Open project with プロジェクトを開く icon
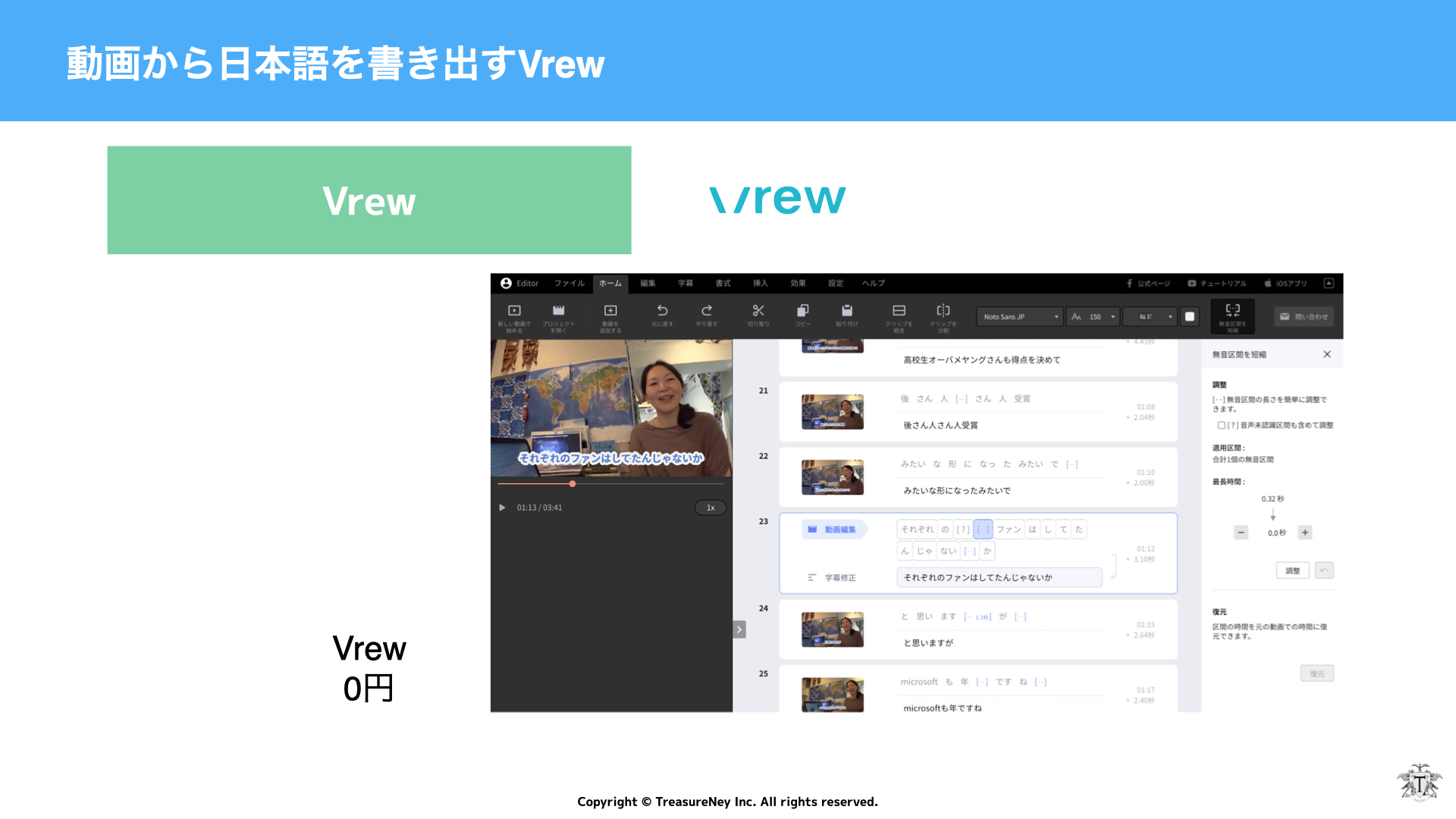Screen dimensions: 1456x819 559,311
